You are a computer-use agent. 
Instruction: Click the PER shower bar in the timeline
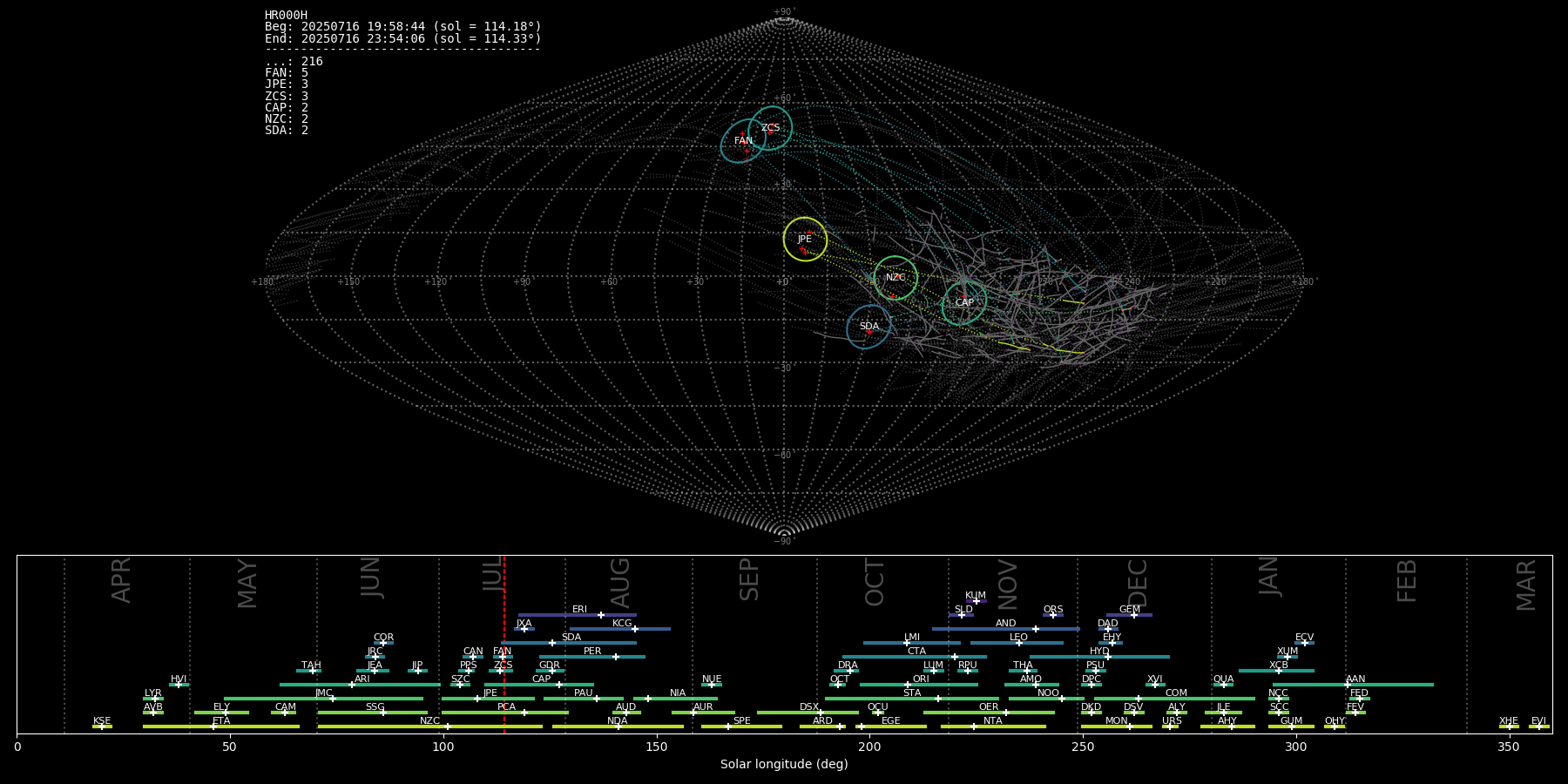(592, 657)
